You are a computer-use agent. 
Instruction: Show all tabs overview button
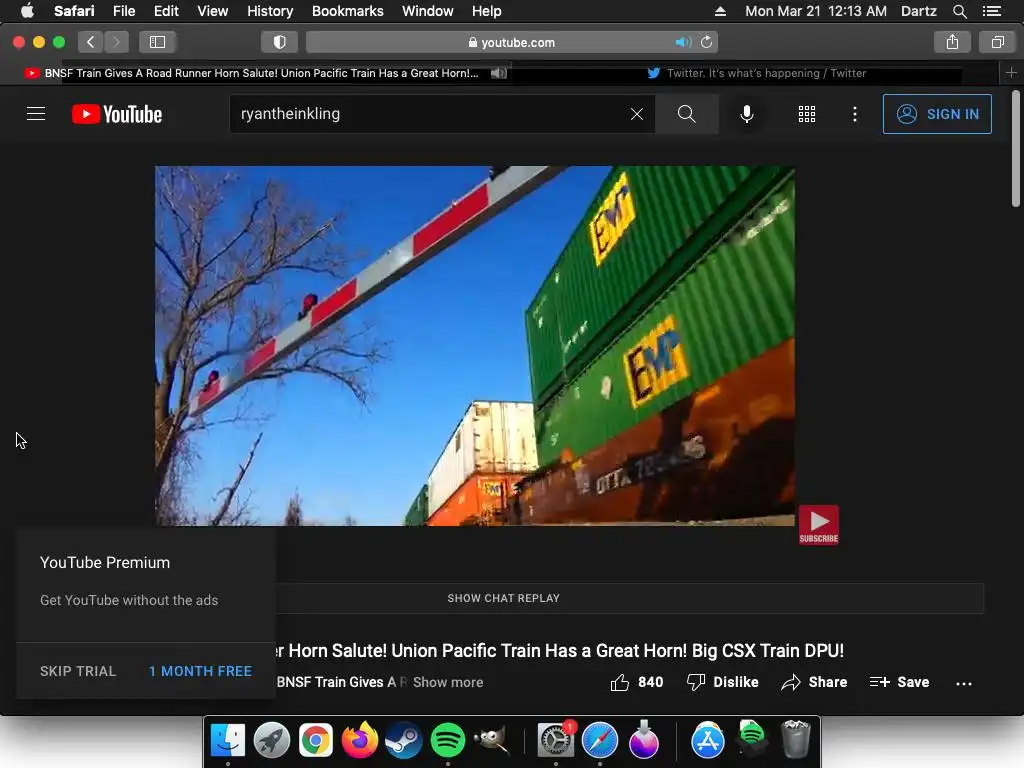click(x=997, y=42)
